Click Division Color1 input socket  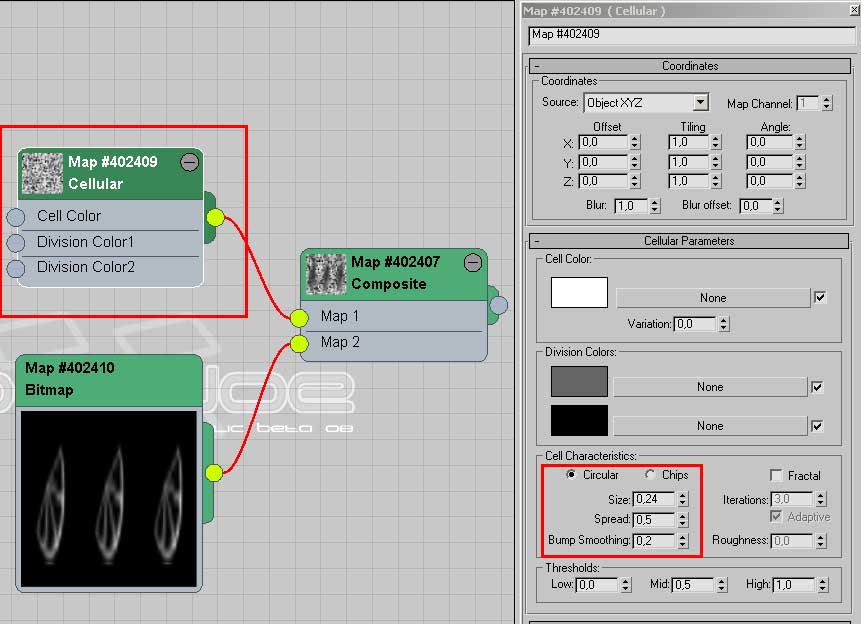[16, 243]
